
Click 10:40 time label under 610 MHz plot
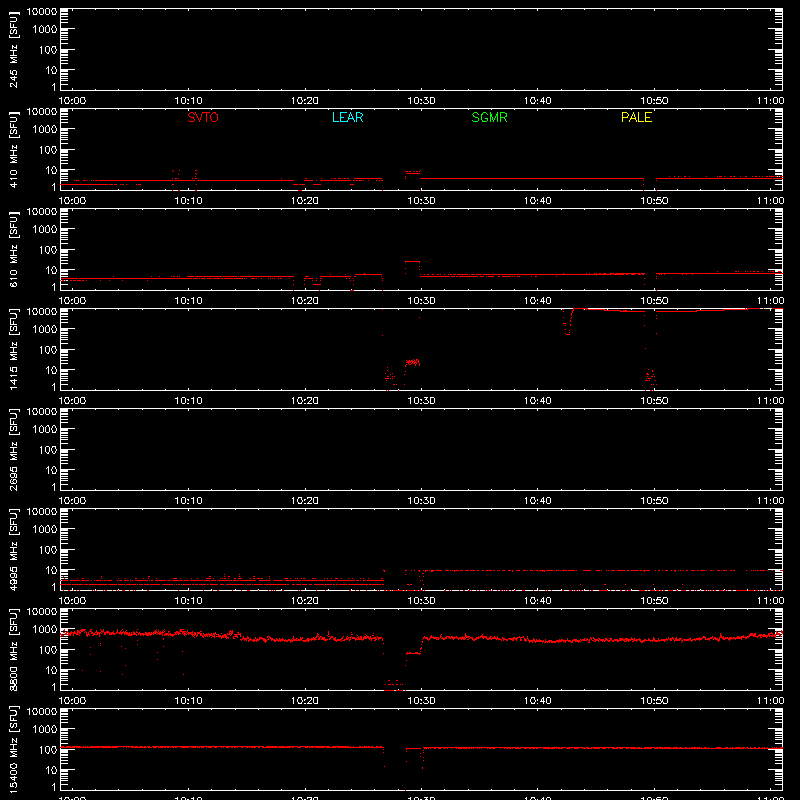[x=538, y=301]
